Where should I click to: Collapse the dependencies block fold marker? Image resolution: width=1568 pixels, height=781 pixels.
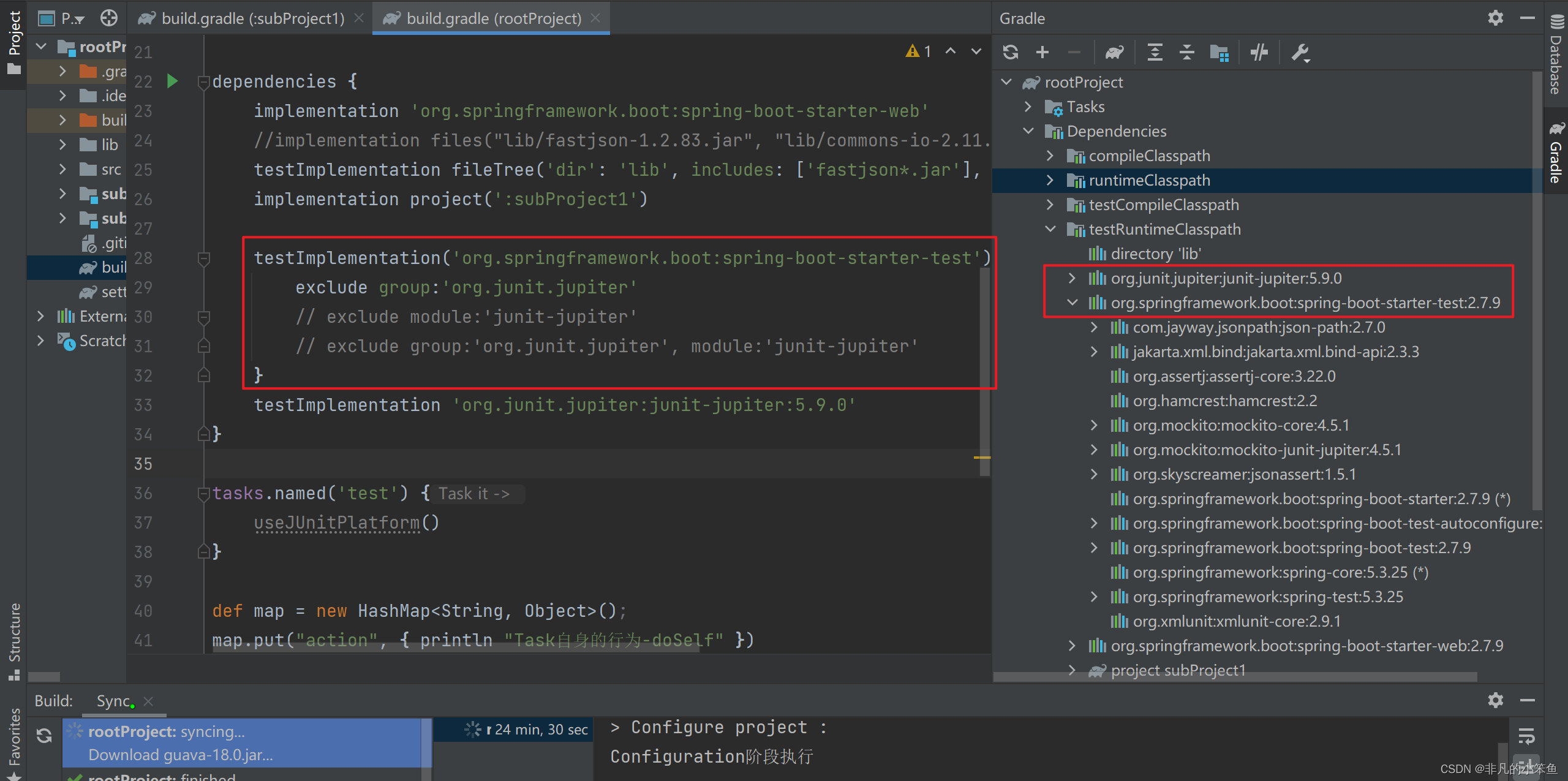pyautogui.click(x=204, y=81)
